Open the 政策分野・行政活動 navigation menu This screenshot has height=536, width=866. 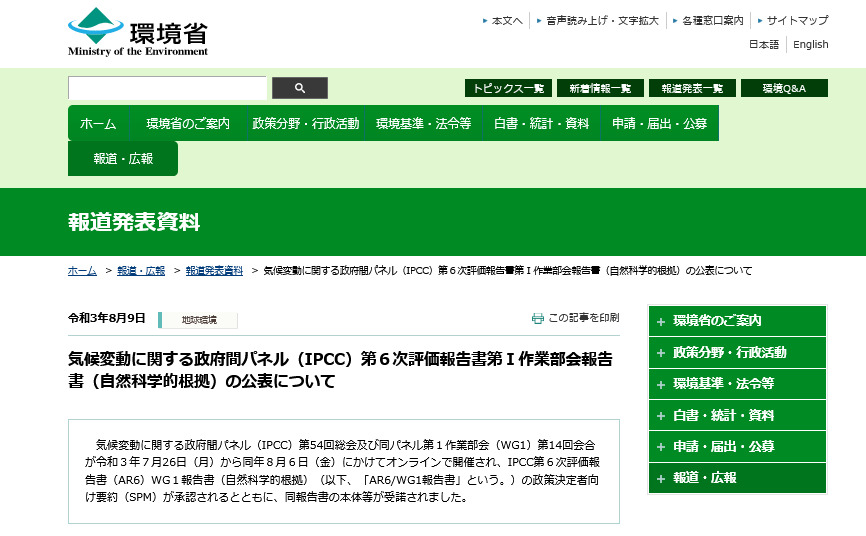(305, 123)
